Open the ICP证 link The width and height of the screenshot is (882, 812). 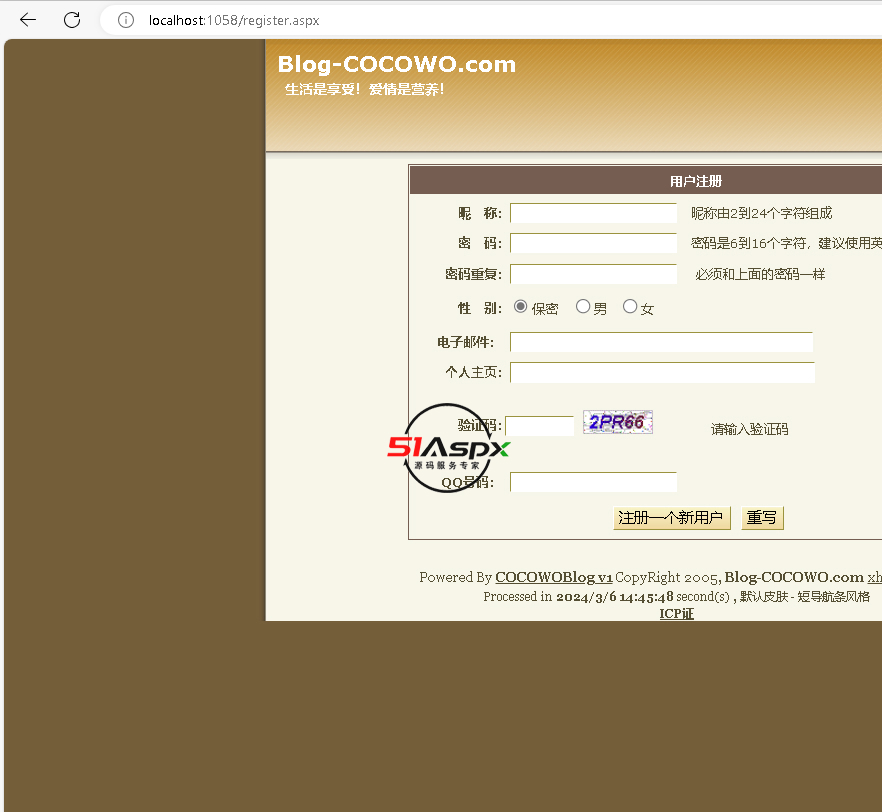pyautogui.click(x=676, y=613)
